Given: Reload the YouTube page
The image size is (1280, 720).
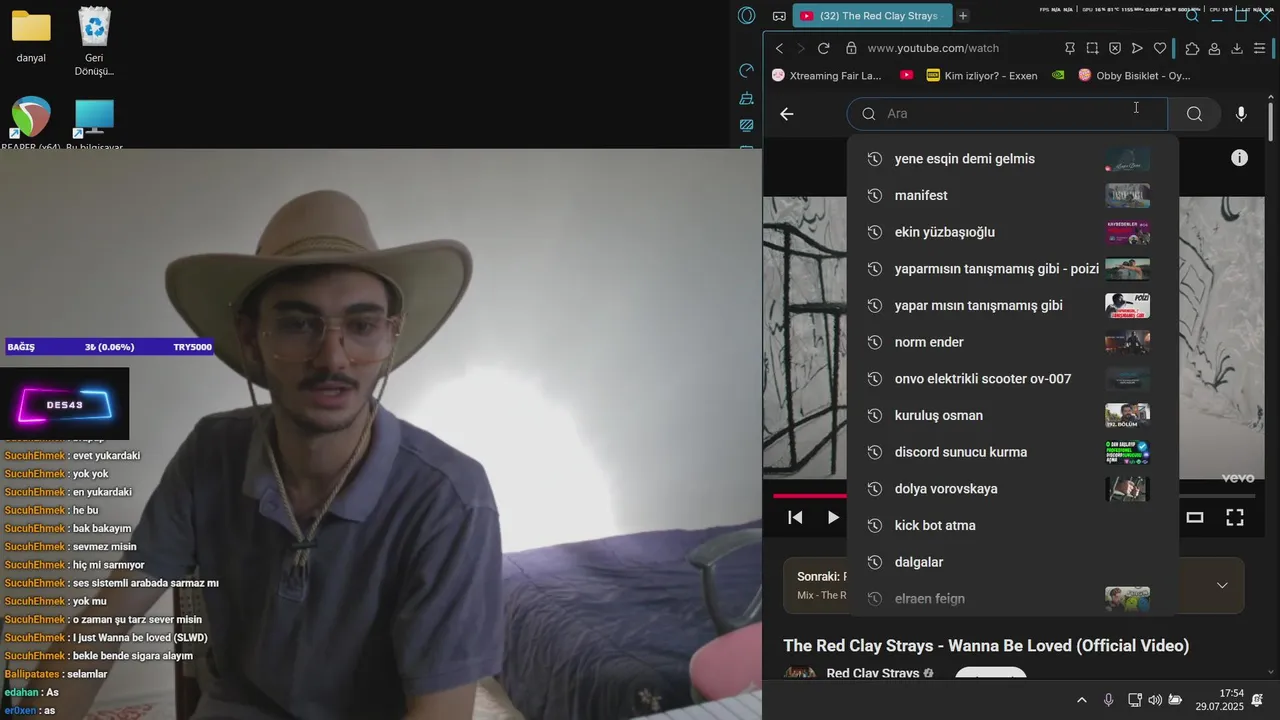Looking at the screenshot, I should pyautogui.click(x=823, y=48).
